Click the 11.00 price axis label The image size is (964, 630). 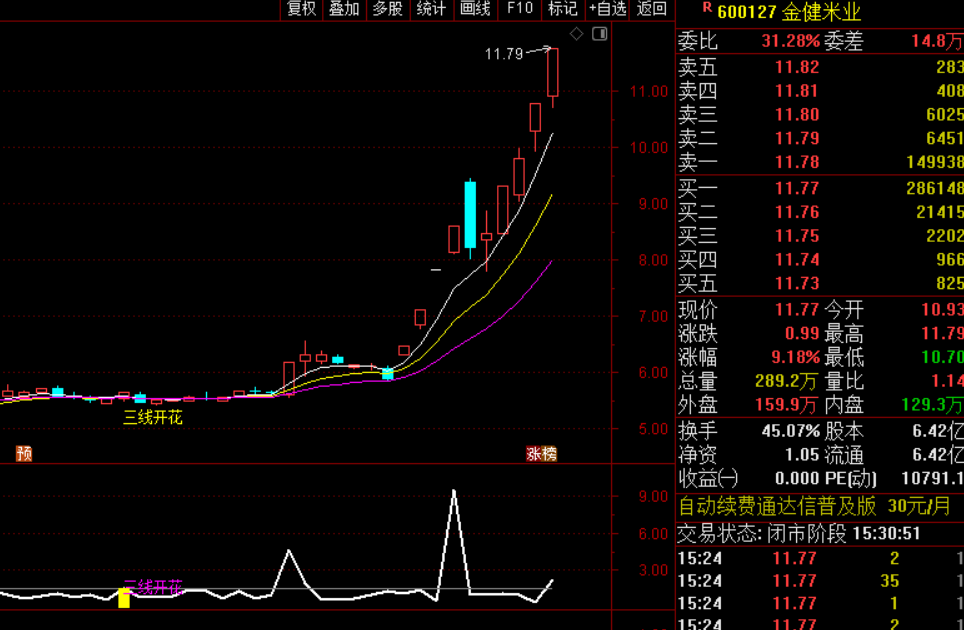coord(649,92)
